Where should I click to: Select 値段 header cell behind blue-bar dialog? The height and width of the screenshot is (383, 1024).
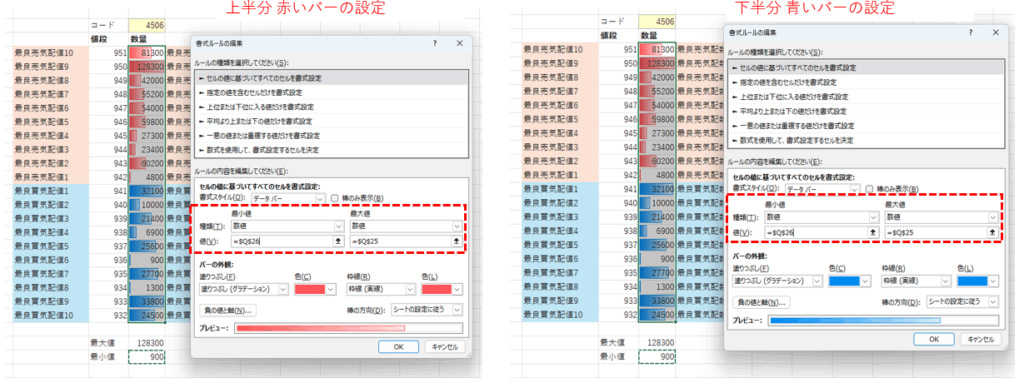[x=619, y=35]
